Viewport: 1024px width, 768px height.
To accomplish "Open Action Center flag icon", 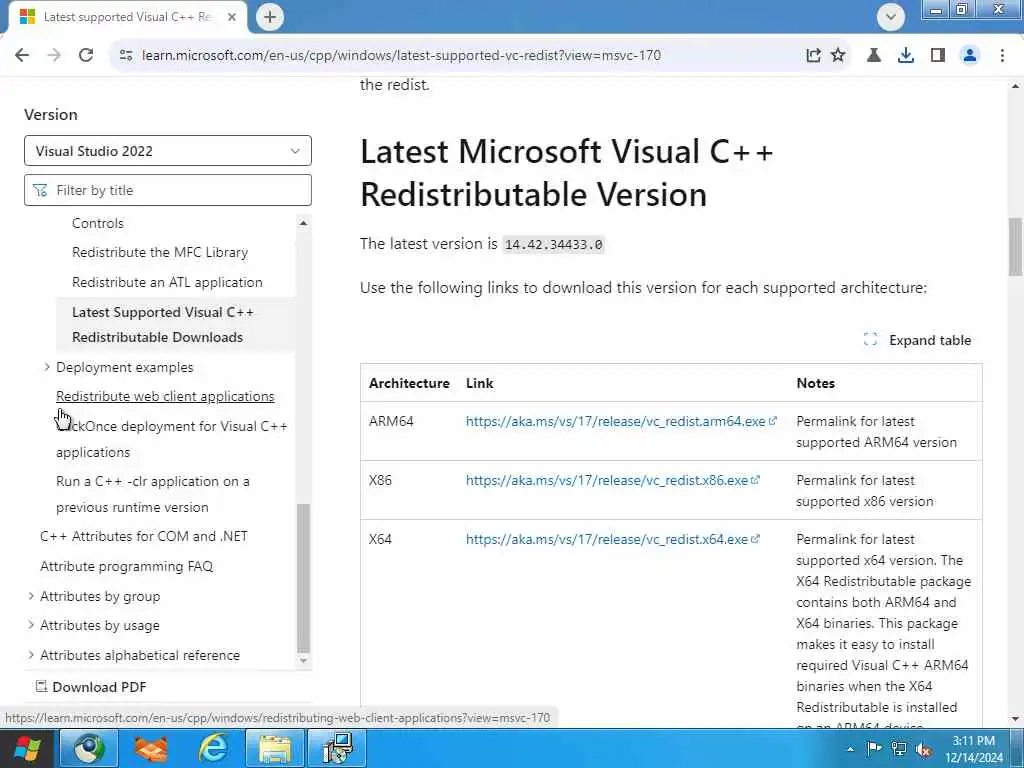I will pyautogui.click(x=874, y=749).
